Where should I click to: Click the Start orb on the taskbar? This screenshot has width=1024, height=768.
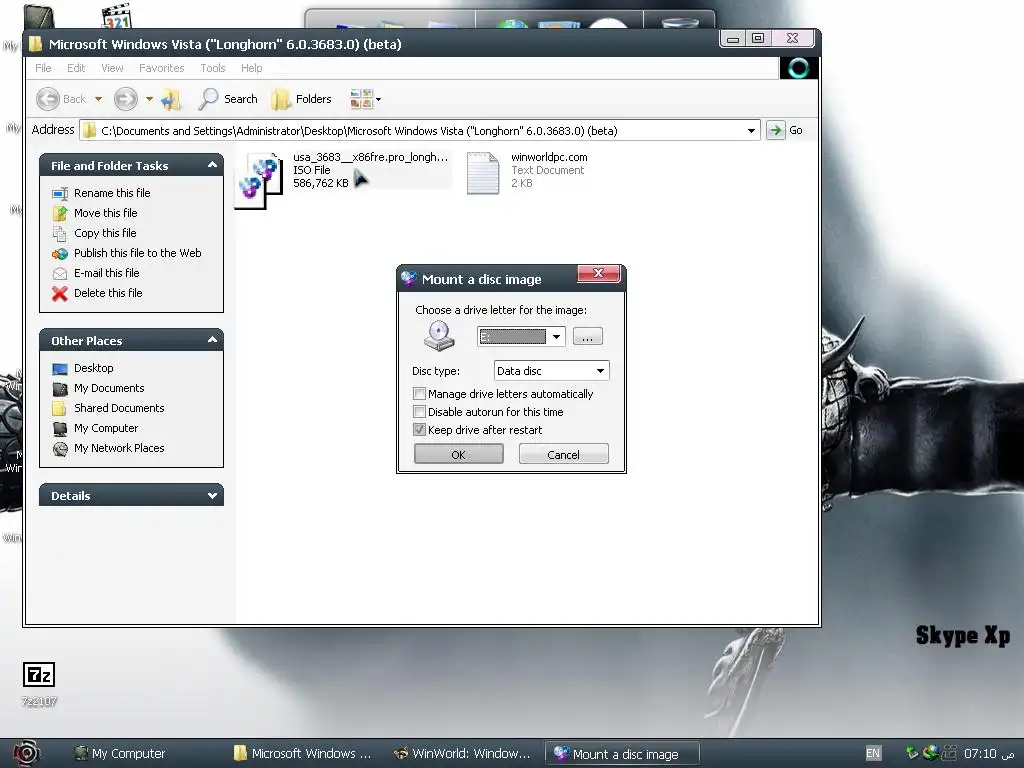pyautogui.click(x=26, y=753)
